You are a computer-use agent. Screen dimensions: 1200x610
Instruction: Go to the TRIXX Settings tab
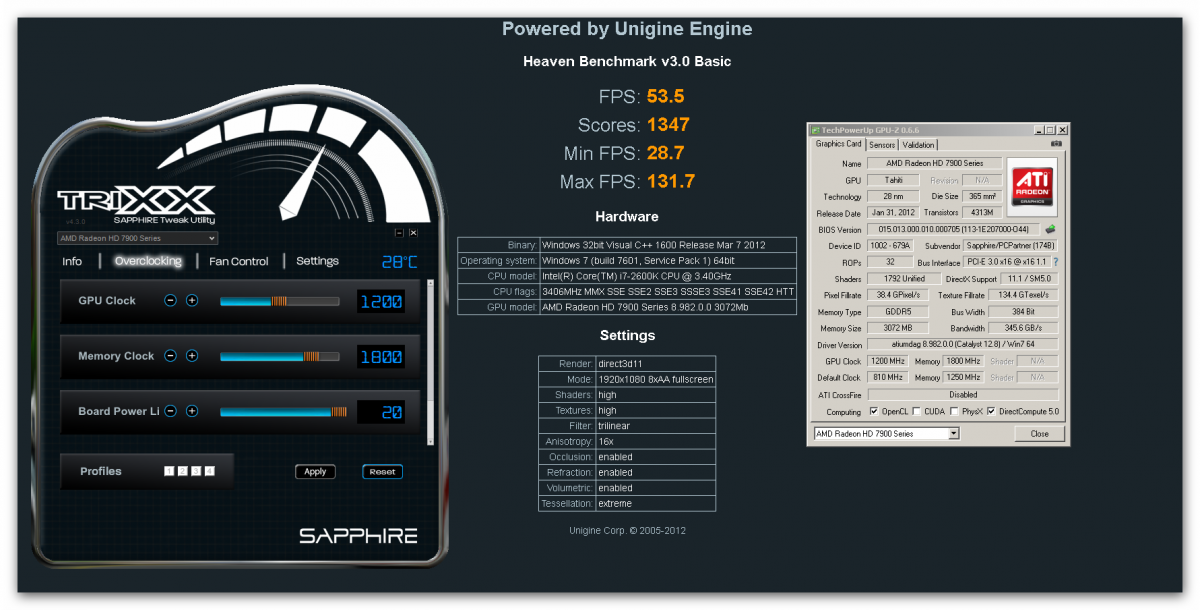pyautogui.click(x=317, y=261)
